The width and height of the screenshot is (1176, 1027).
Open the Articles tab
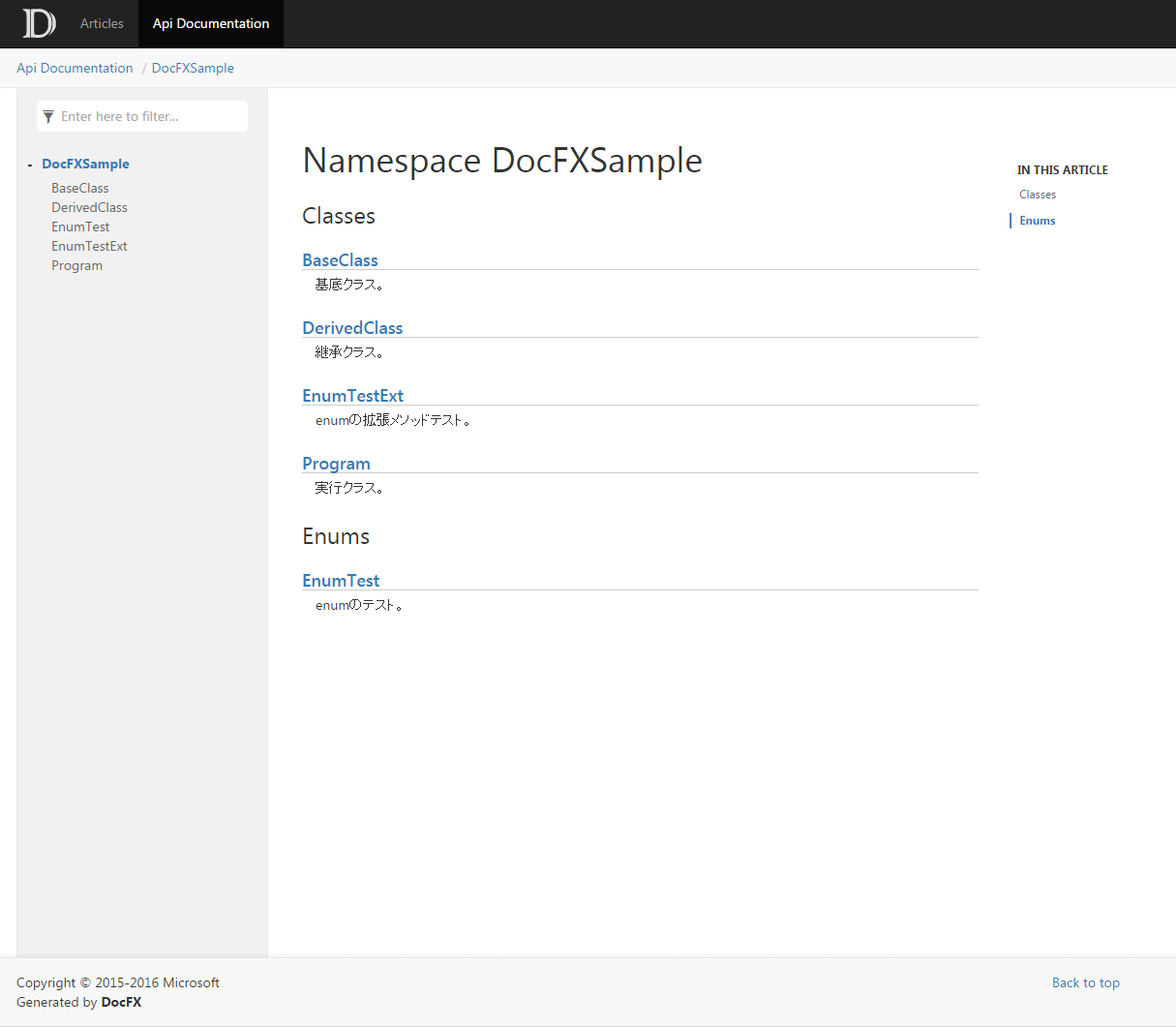[102, 23]
